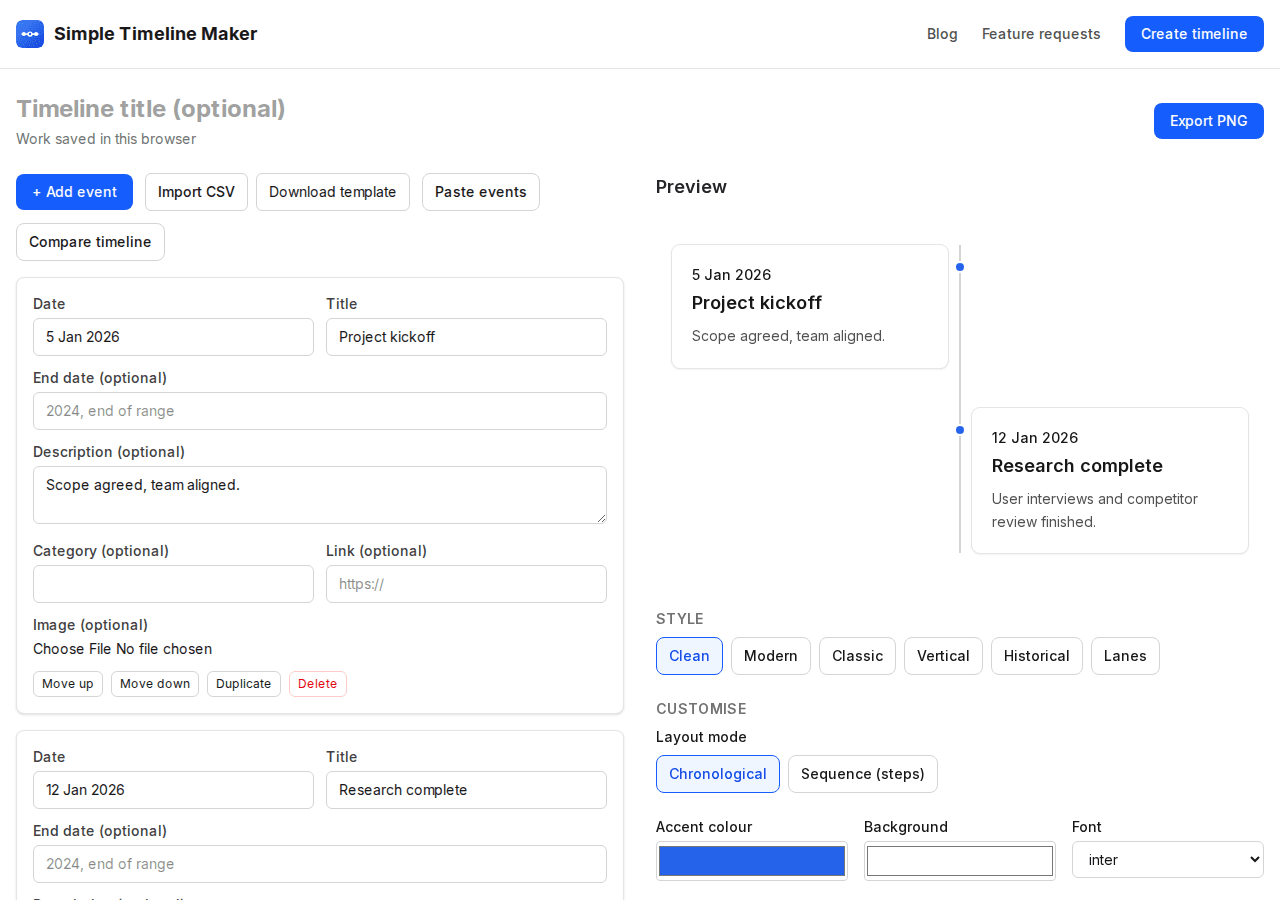Set layout mode to Sequence (steps)

(x=863, y=774)
